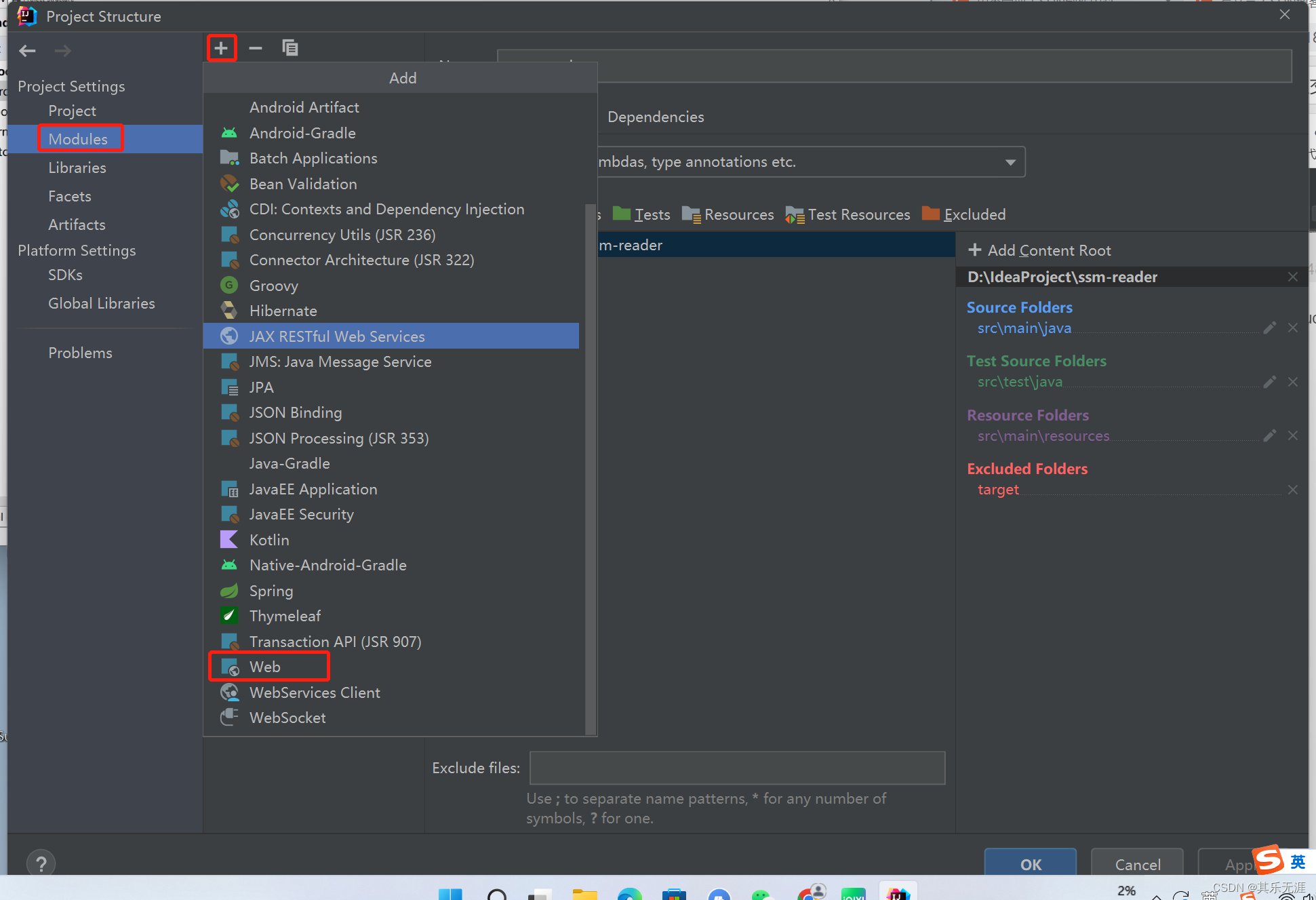
Task: Remove the D:\IdeaProject\ssm-reader content root
Action: click(x=1292, y=277)
